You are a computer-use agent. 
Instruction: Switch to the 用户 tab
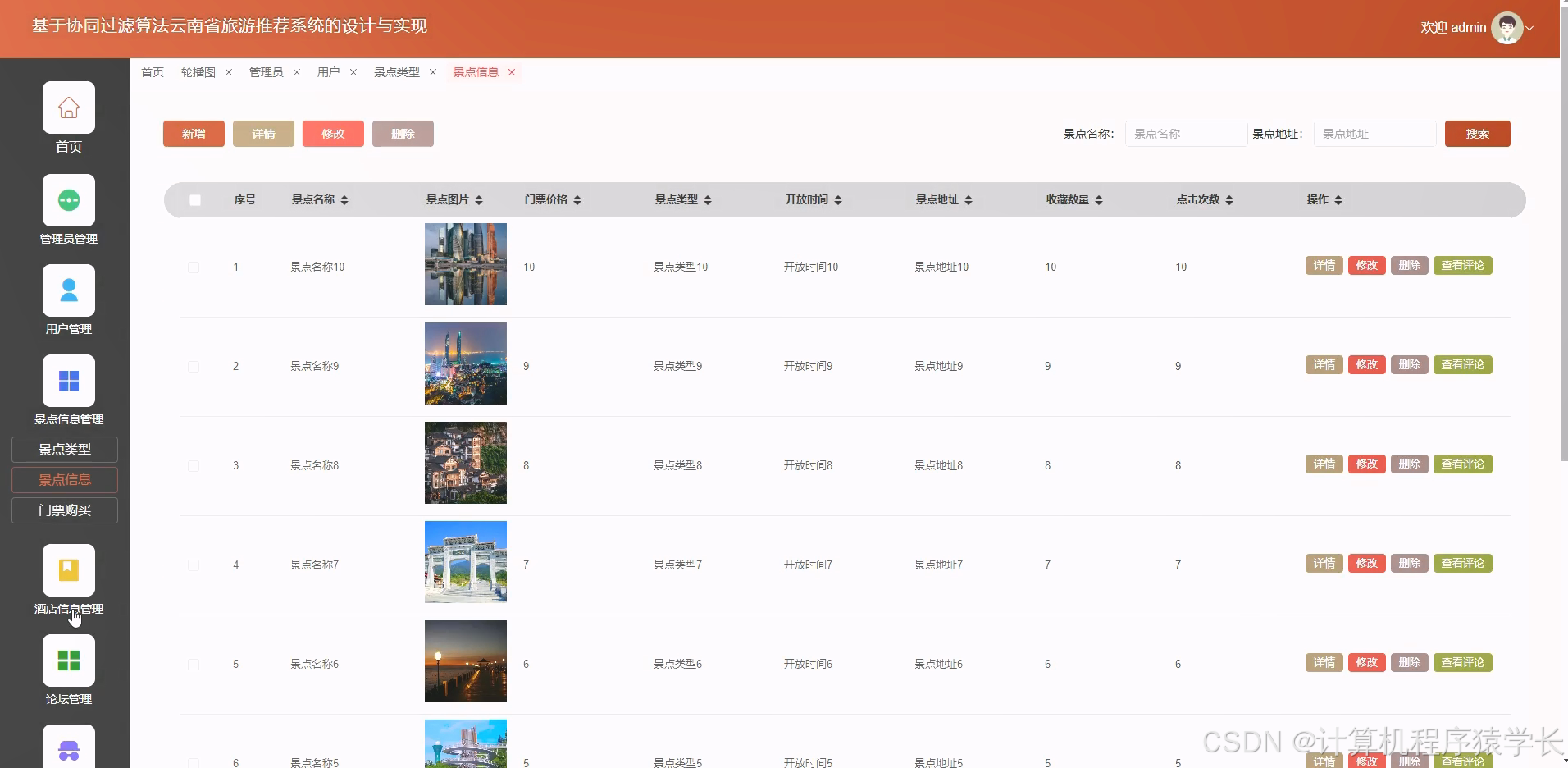pos(329,72)
